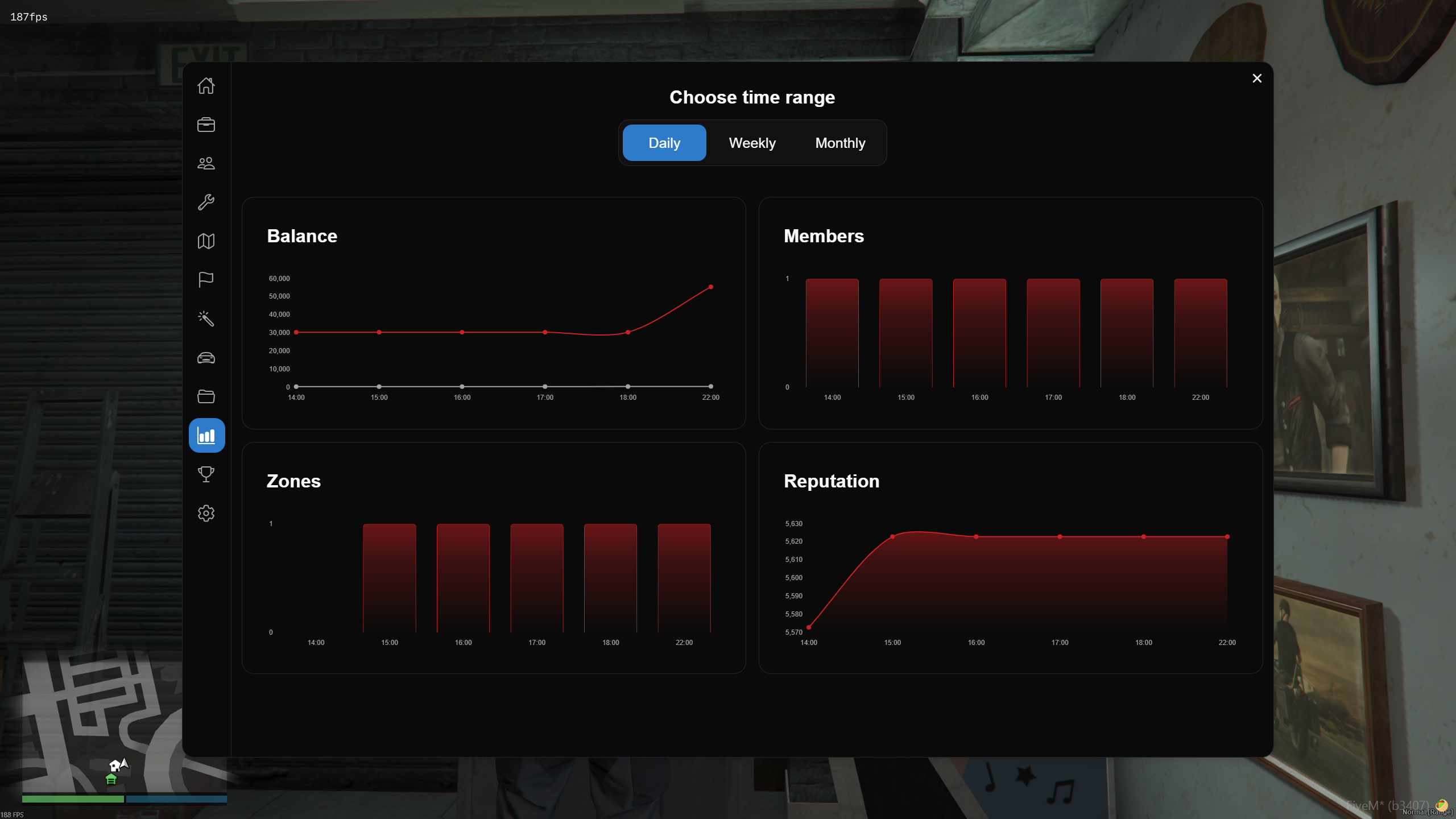The height and width of the screenshot is (819, 1456).
Task: Open the members group icon
Action: (206, 163)
